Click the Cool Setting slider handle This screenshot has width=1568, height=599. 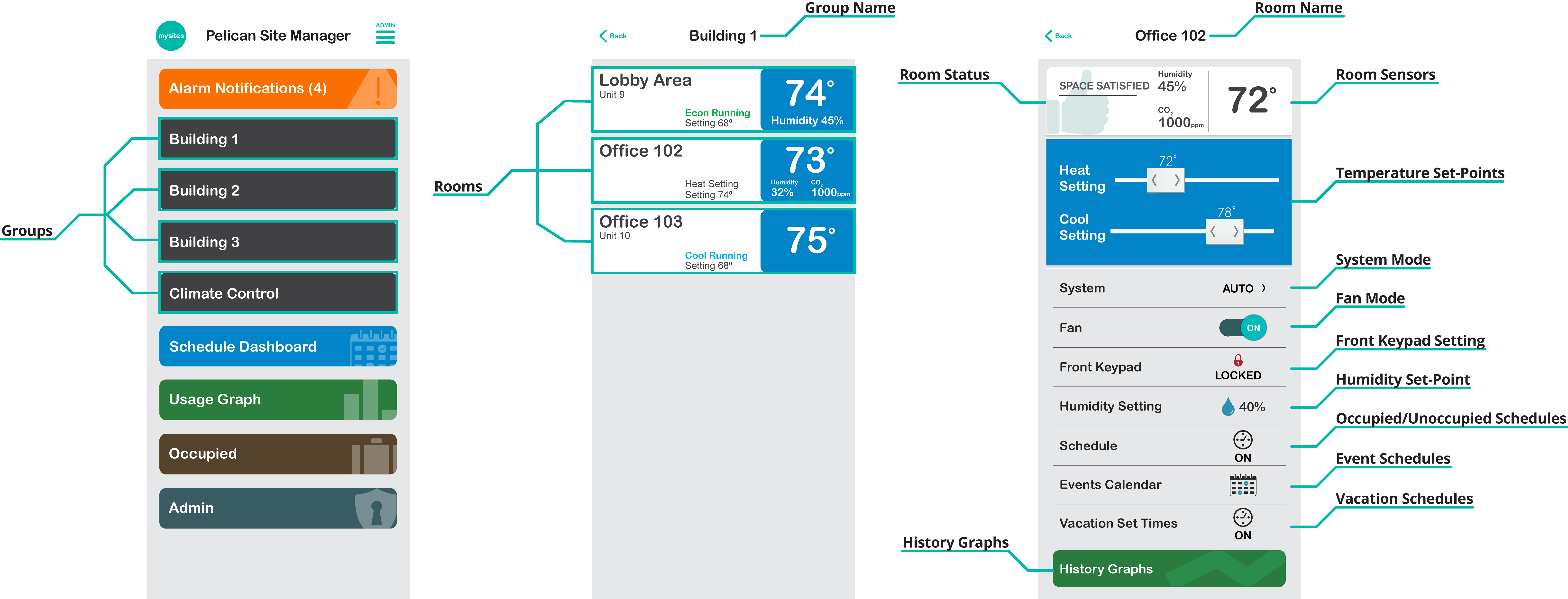[1225, 232]
